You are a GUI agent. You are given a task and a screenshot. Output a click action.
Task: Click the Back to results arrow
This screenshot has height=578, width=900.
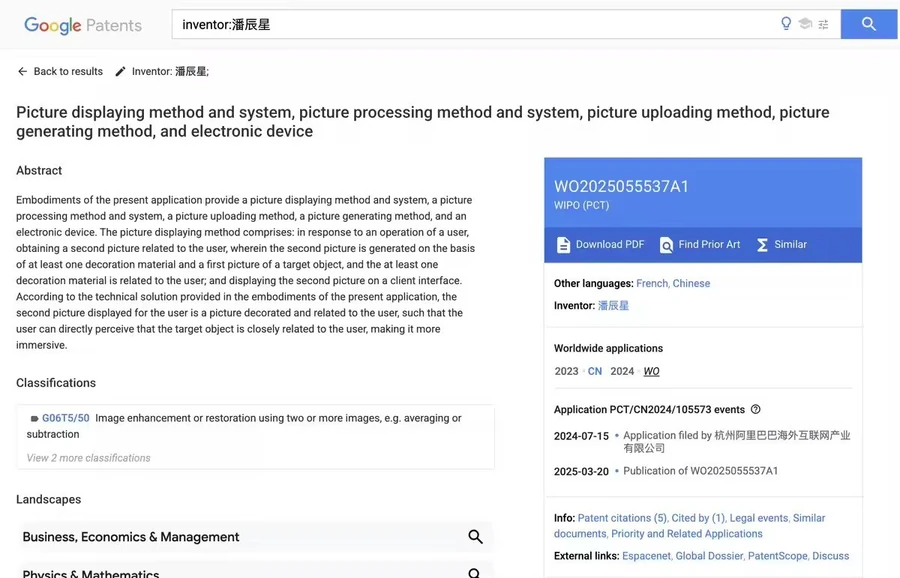click(22, 71)
